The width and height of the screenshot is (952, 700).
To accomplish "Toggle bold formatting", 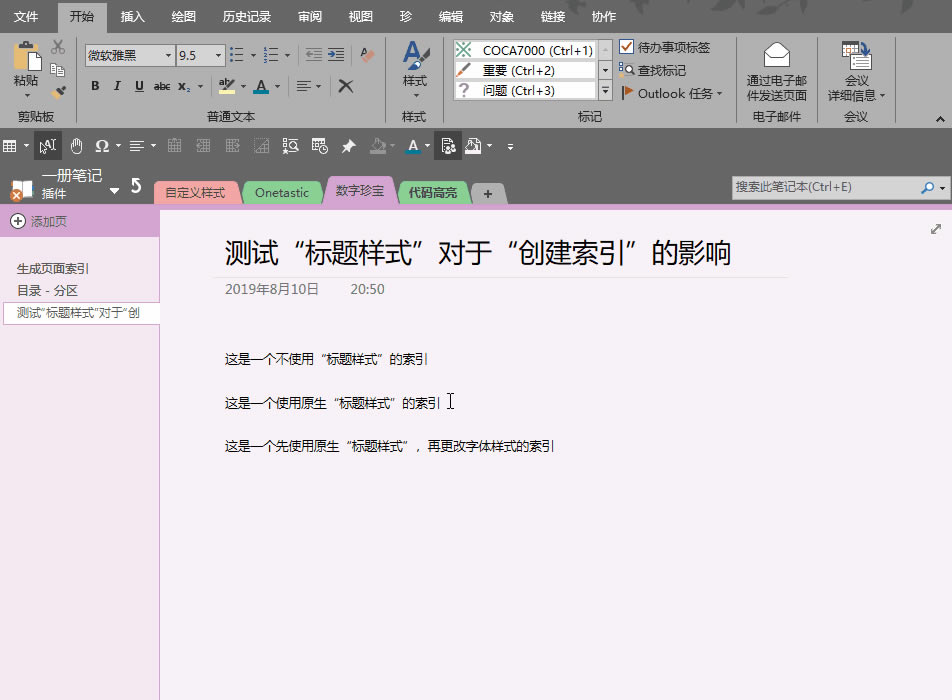I will click(x=95, y=86).
